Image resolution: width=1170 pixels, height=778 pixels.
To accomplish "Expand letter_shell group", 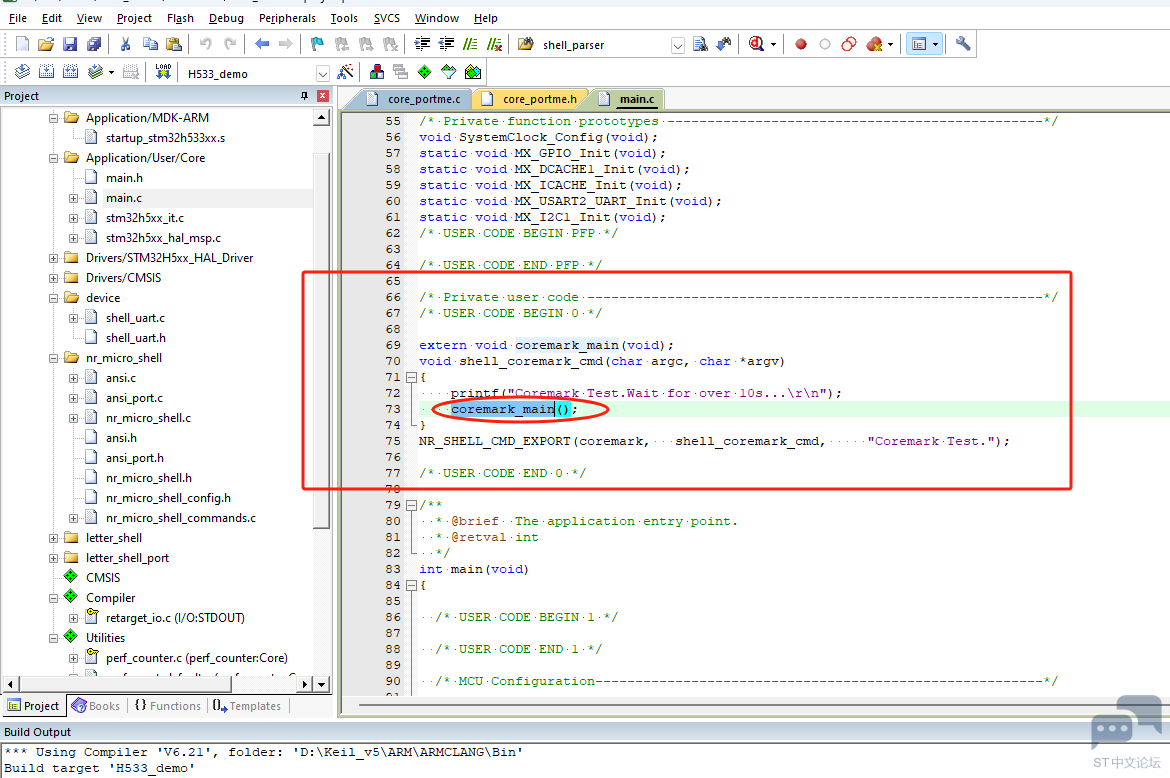I will point(53,538).
